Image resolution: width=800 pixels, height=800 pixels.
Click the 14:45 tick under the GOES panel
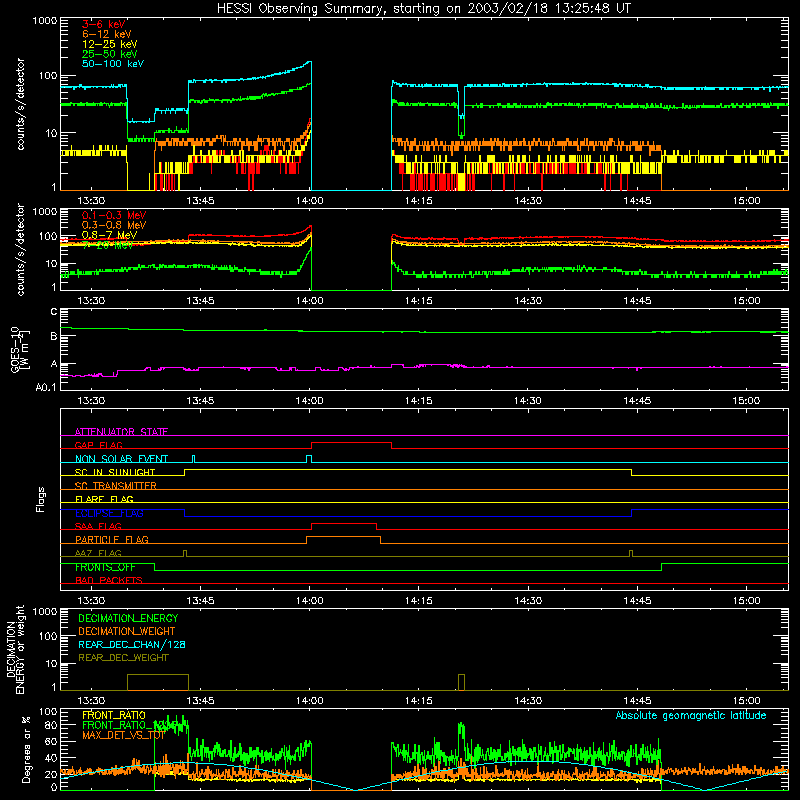click(x=637, y=401)
